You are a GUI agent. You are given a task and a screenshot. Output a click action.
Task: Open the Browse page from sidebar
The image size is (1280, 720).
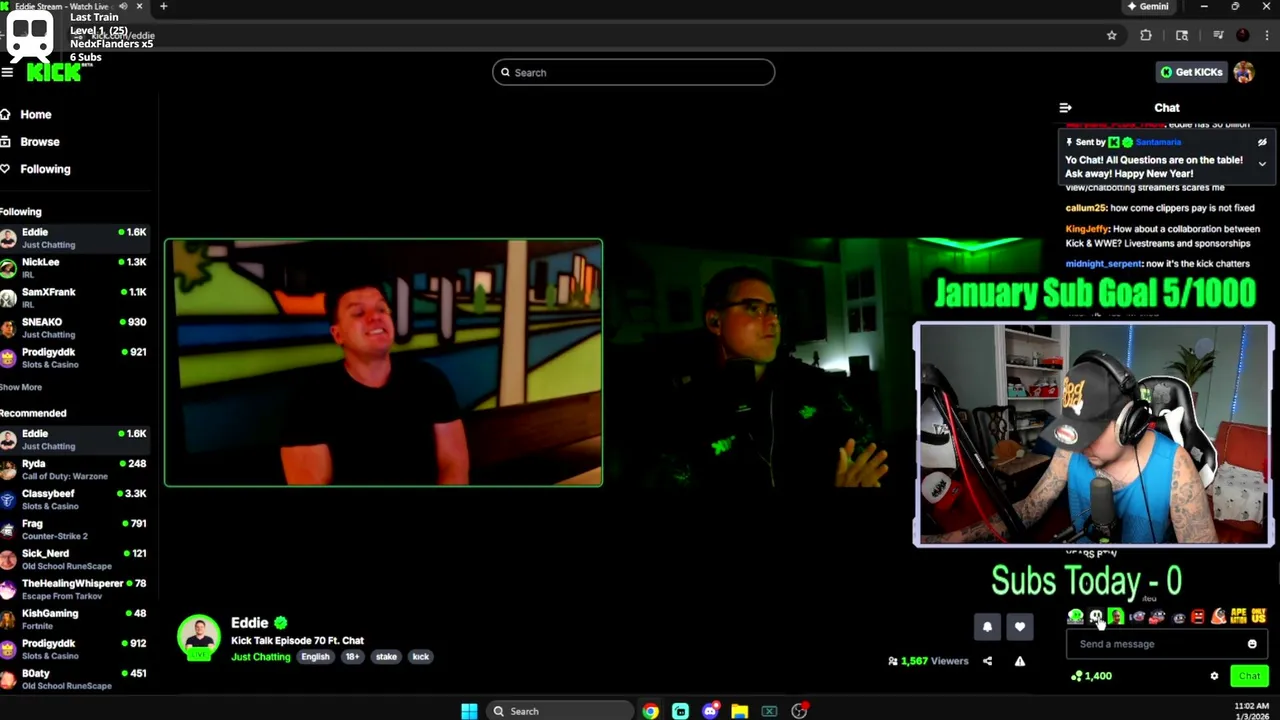[31, 142]
